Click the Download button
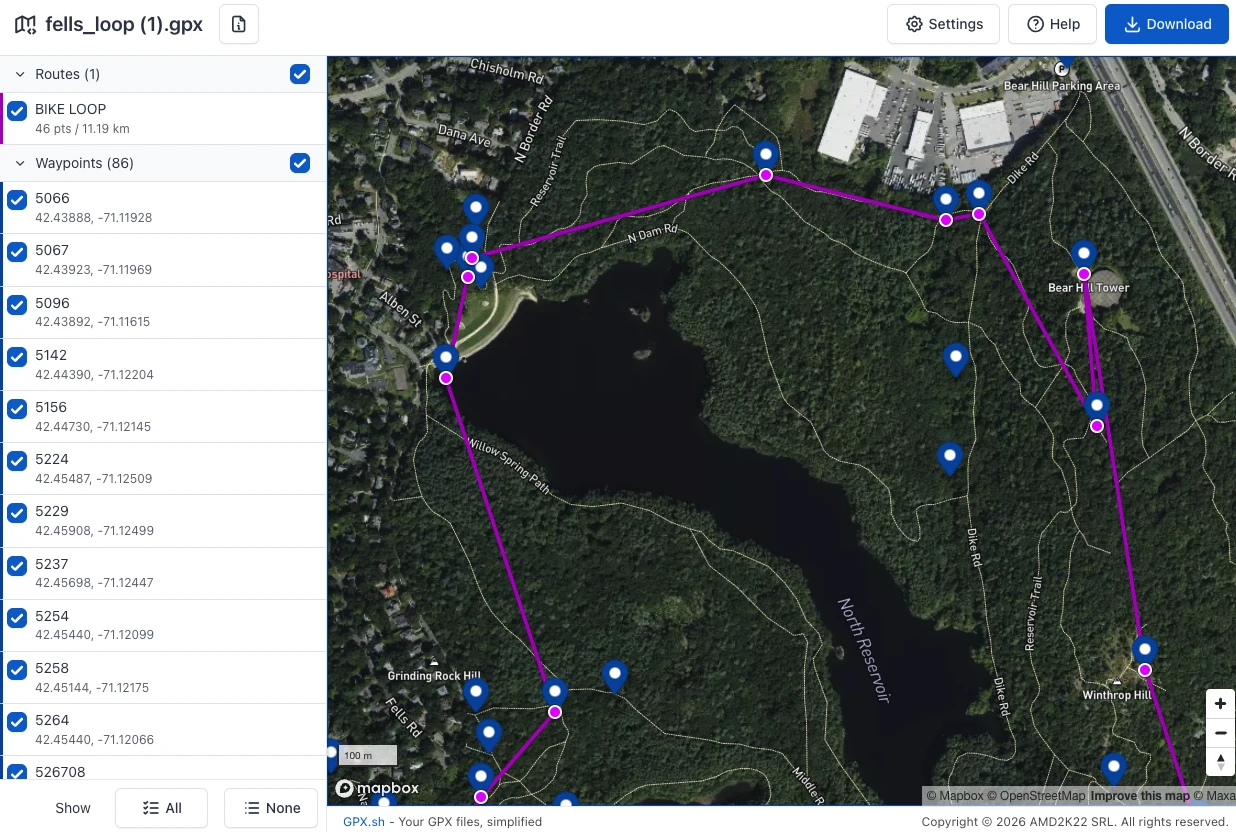 click(x=1166, y=24)
